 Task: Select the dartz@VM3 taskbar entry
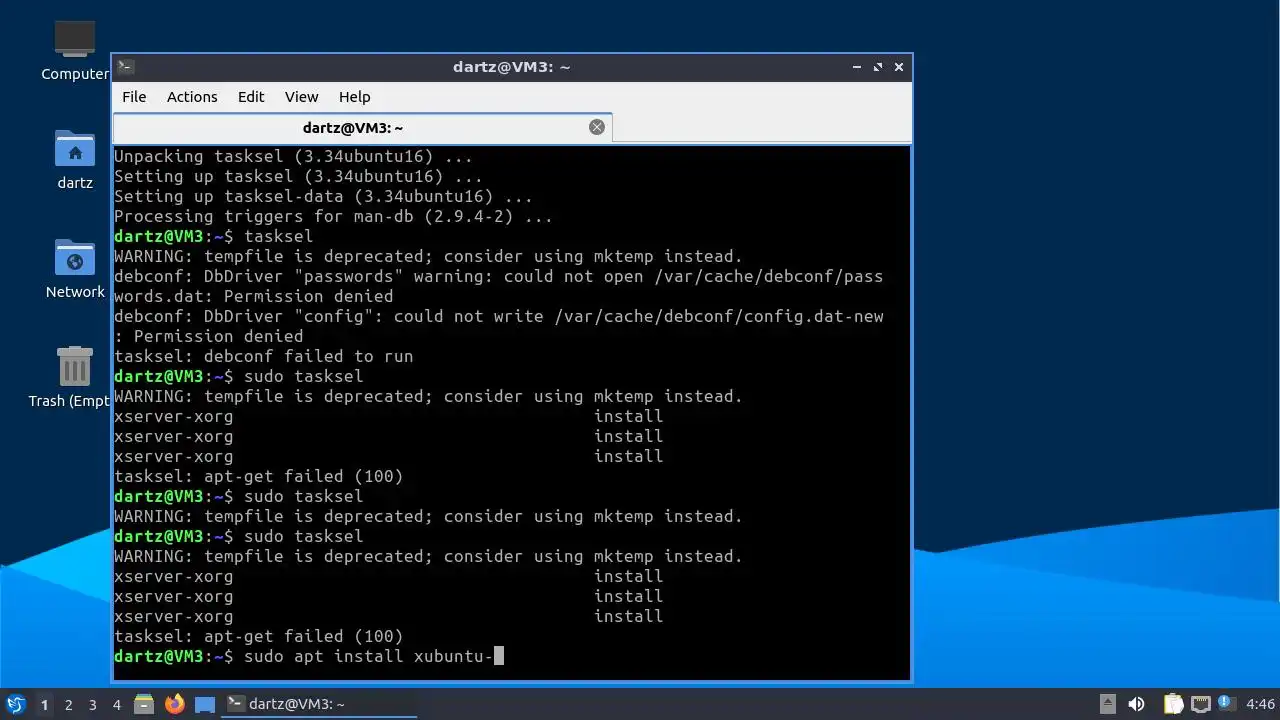(319, 704)
